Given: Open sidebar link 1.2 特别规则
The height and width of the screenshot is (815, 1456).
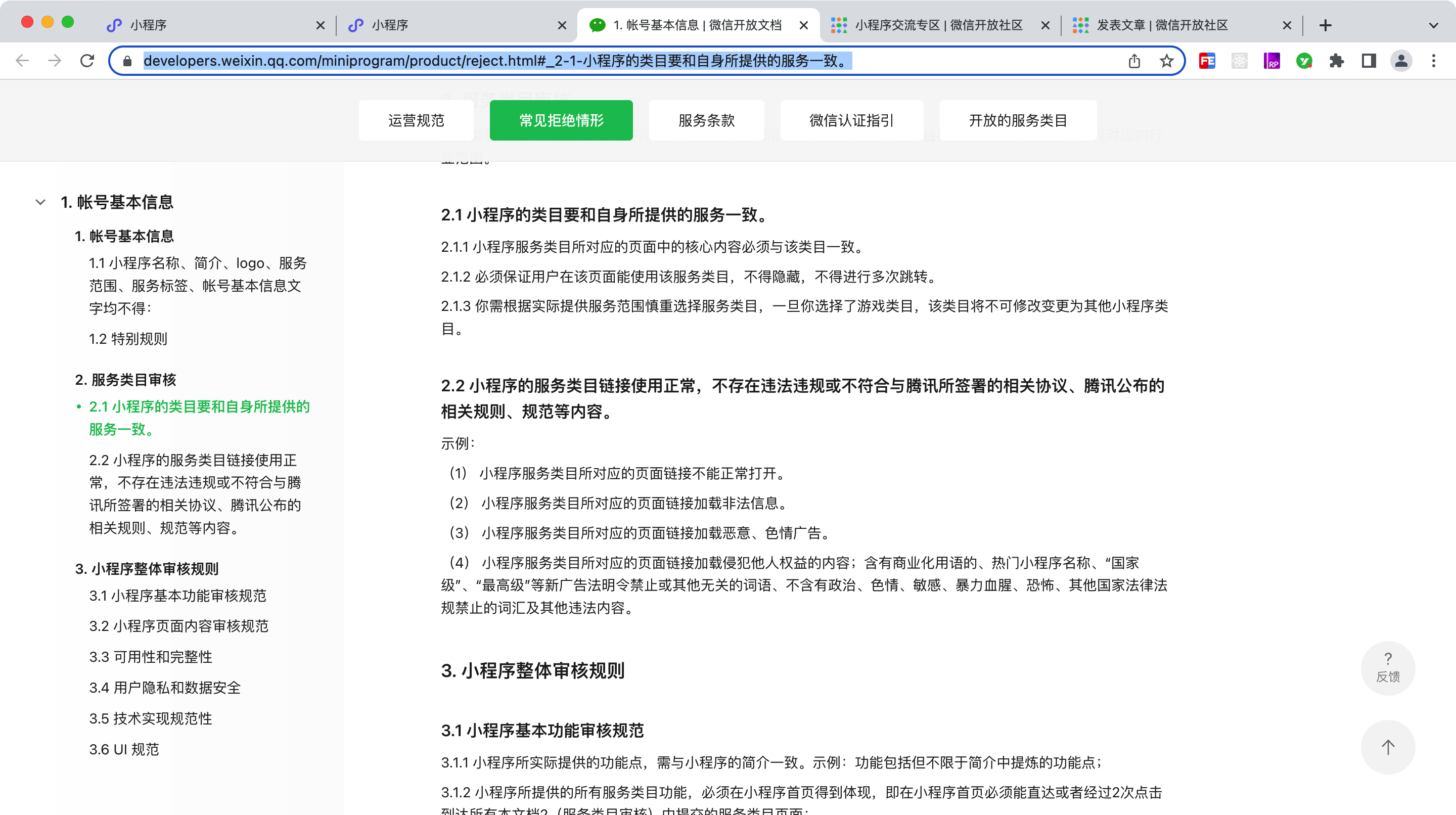Looking at the screenshot, I should [x=128, y=339].
